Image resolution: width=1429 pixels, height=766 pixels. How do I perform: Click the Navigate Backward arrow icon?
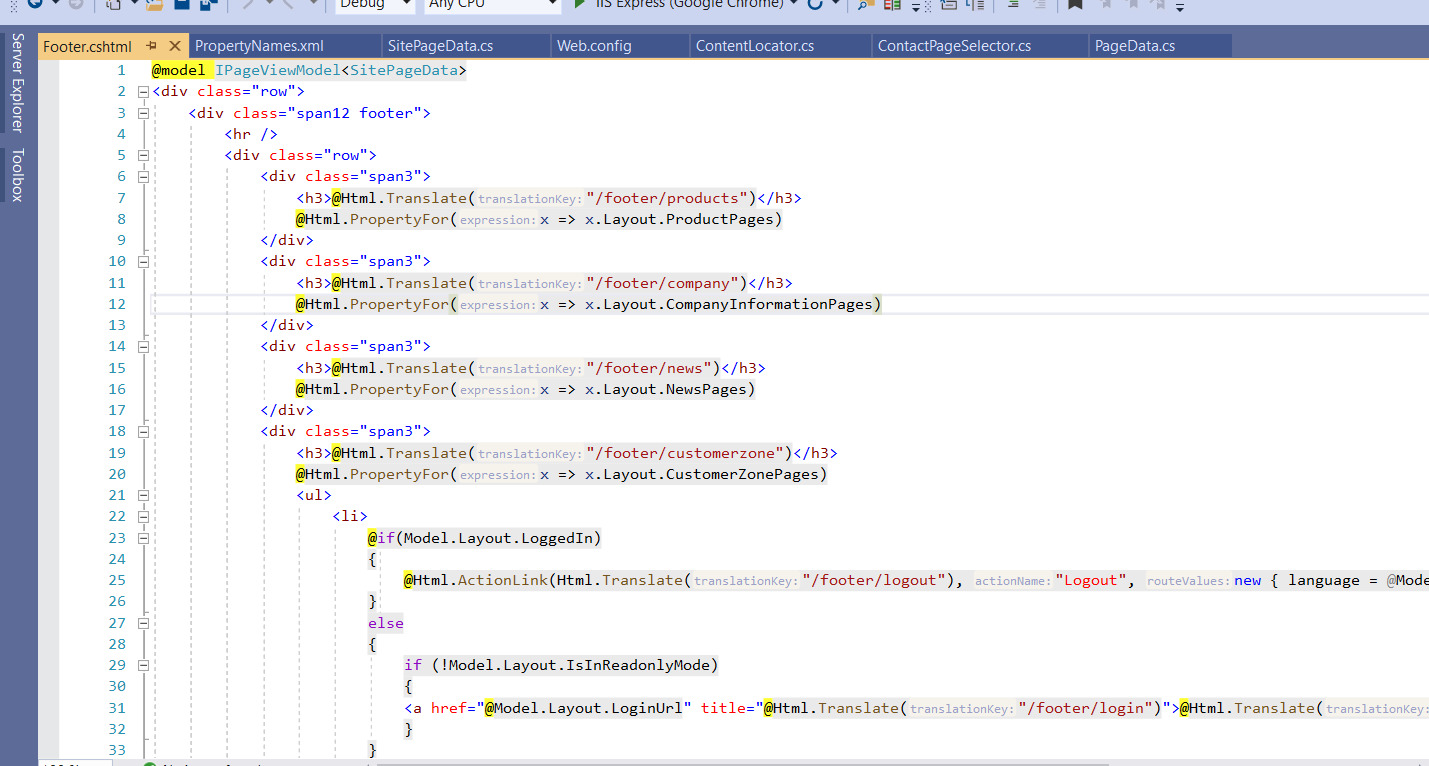coord(34,4)
